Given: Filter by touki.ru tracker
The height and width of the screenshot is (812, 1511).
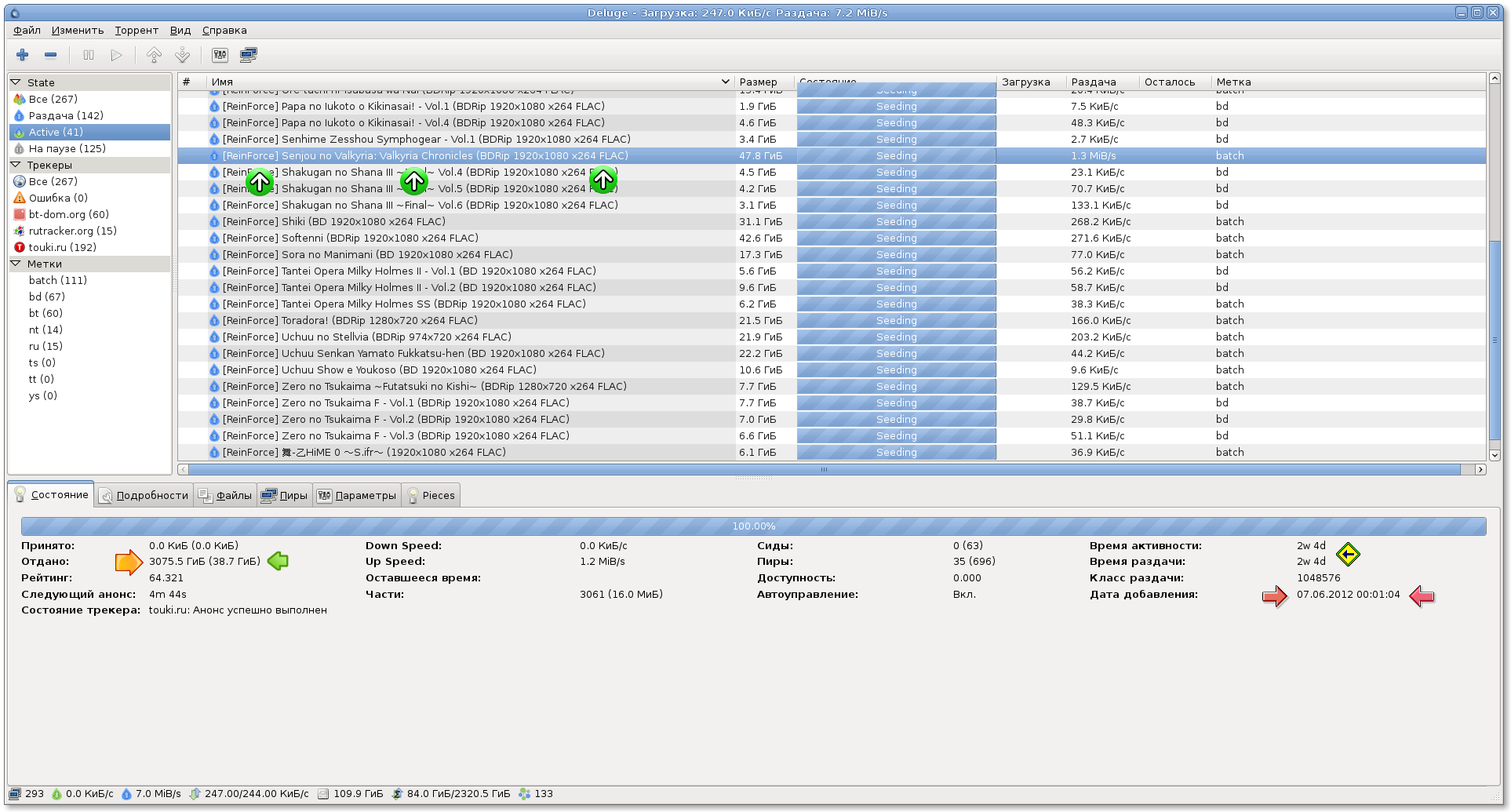Looking at the screenshot, I should [62, 247].
